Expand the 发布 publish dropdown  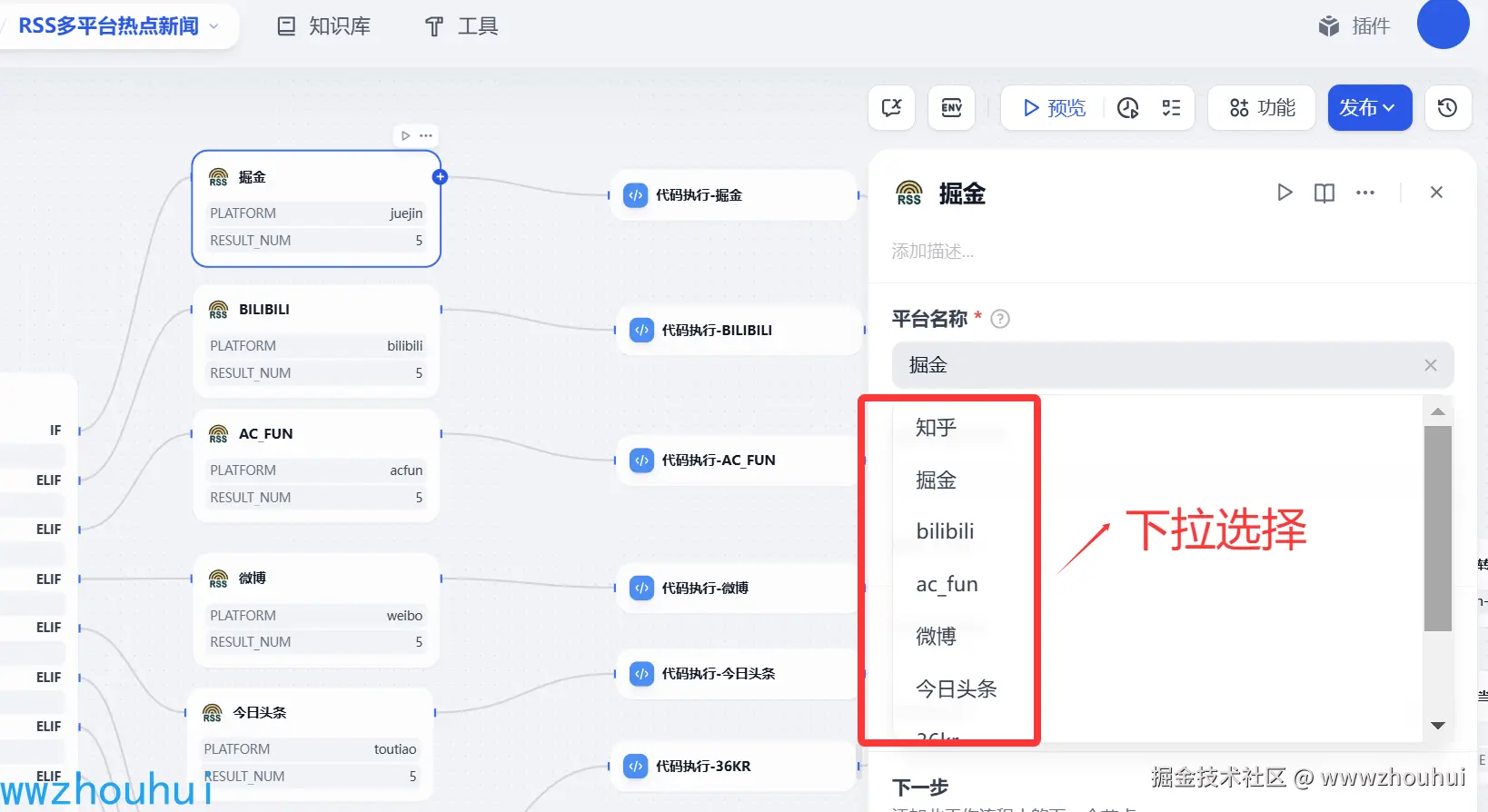(1369, 108)
